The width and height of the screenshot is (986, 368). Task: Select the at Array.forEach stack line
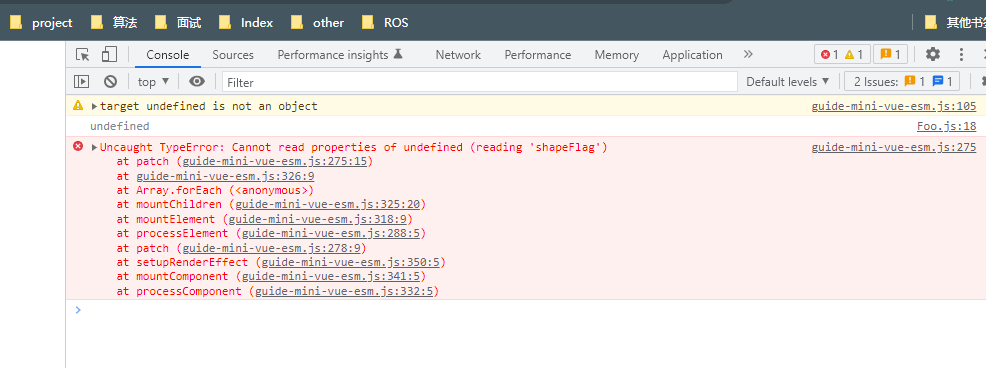(x=215, y=191)
